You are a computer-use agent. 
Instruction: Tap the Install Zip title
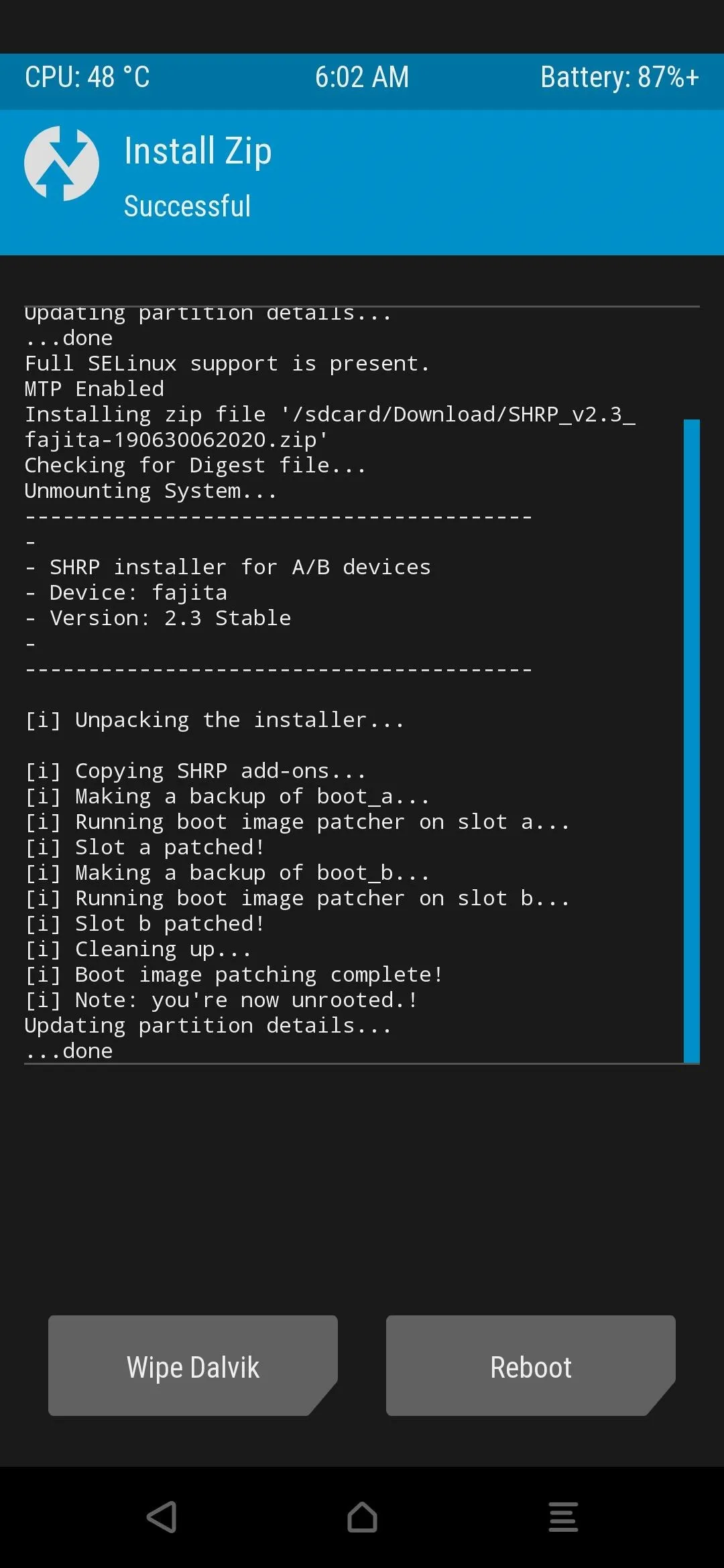(198, 151)
